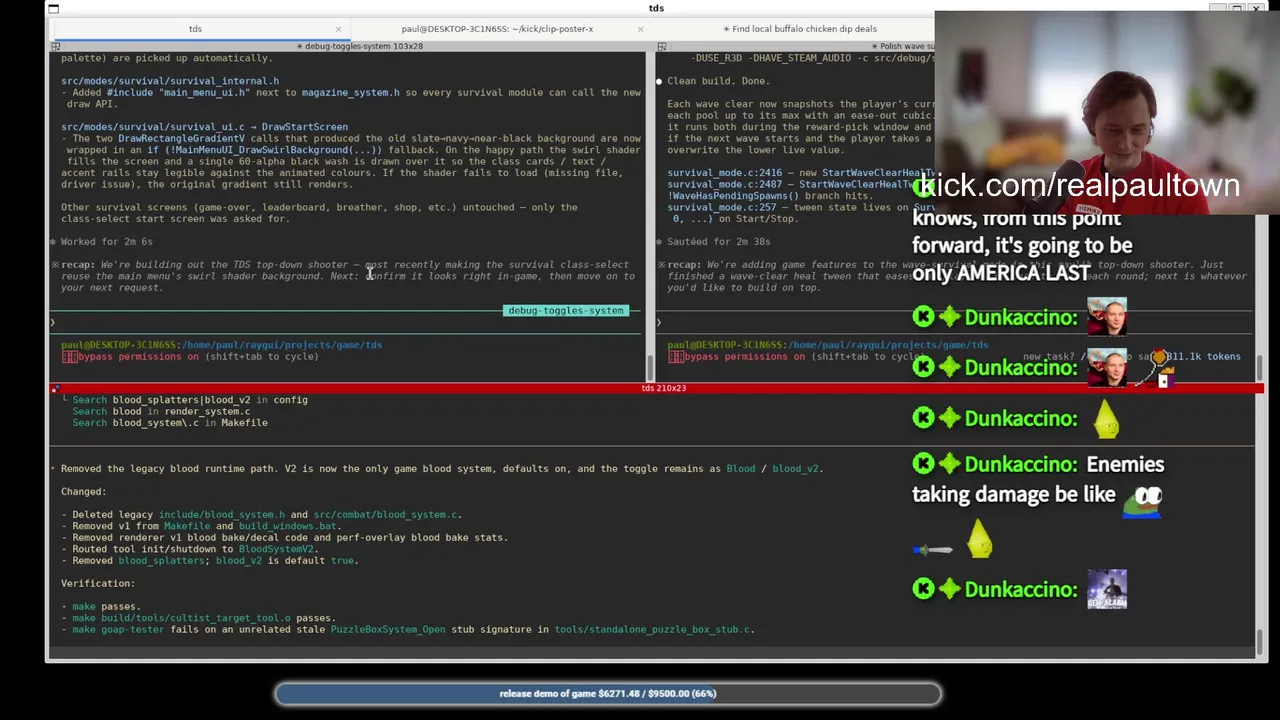
Task: Click 'Search blood in render_system.c' line
Action: tap(161, 411)
